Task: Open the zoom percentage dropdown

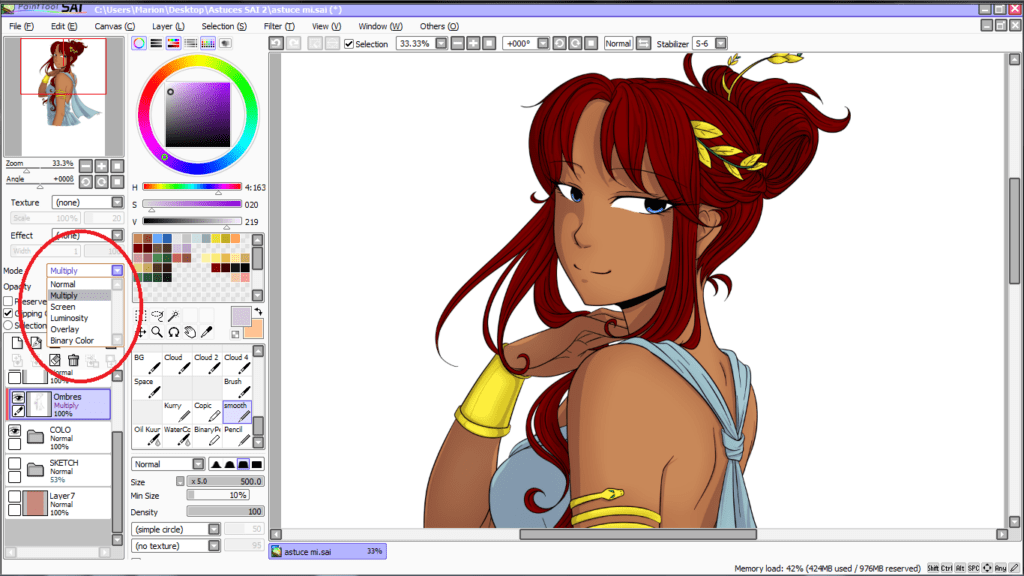Action: [x=441, y=44]
